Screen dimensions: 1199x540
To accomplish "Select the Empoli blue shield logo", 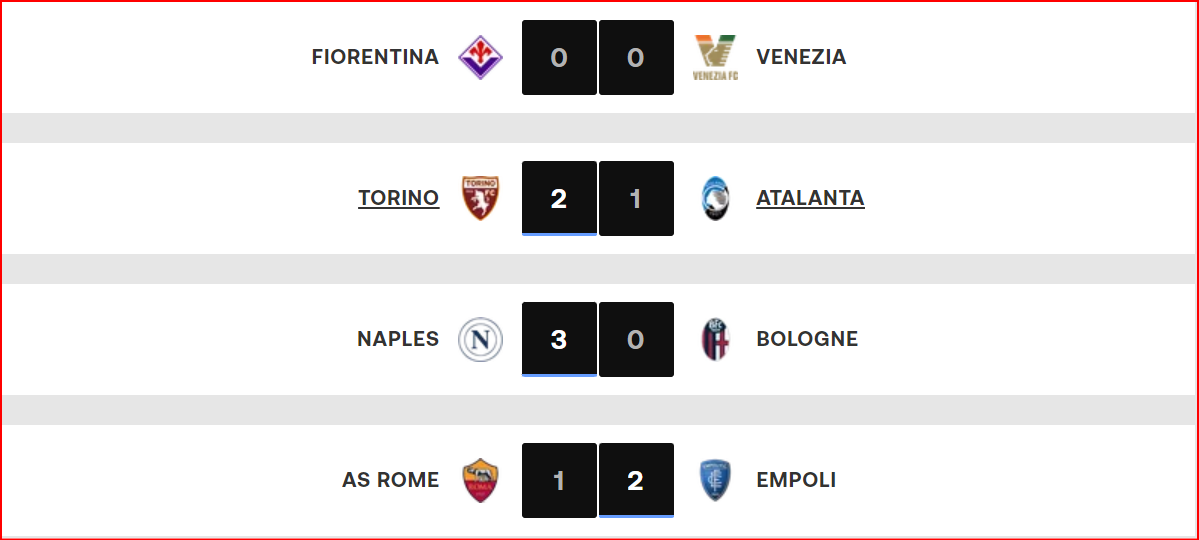I will click(715, 480).
